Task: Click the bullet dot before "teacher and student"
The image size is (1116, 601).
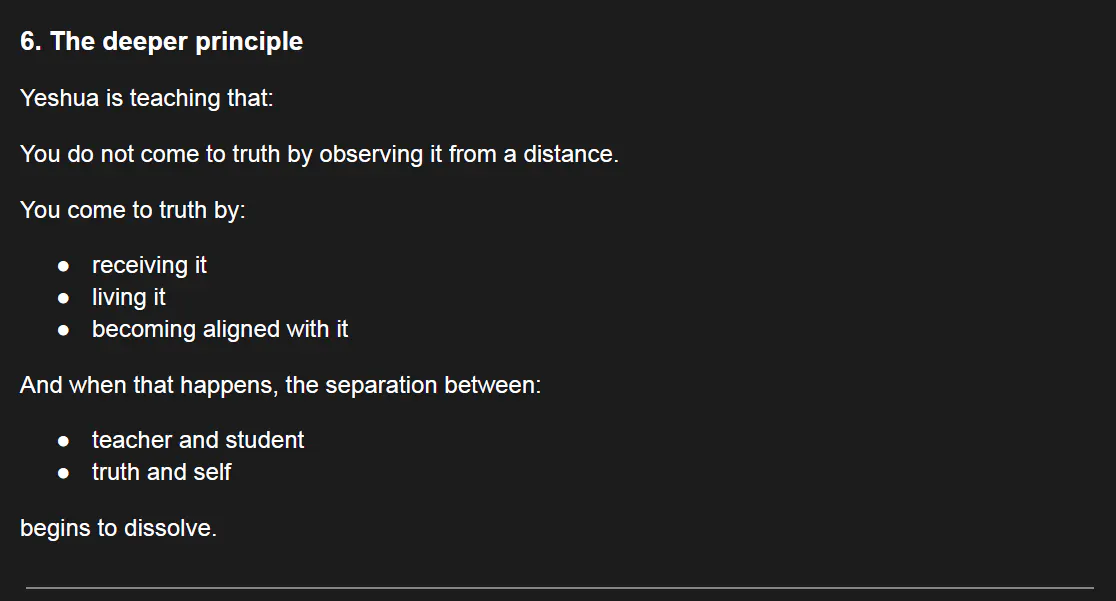Action: [x=64, y=441]
